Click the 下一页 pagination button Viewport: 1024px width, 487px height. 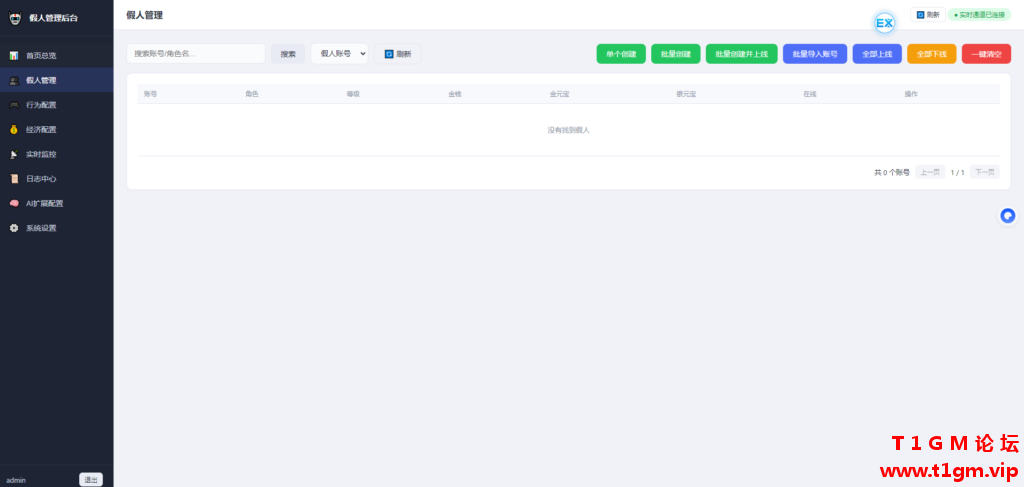click(985, 172)
